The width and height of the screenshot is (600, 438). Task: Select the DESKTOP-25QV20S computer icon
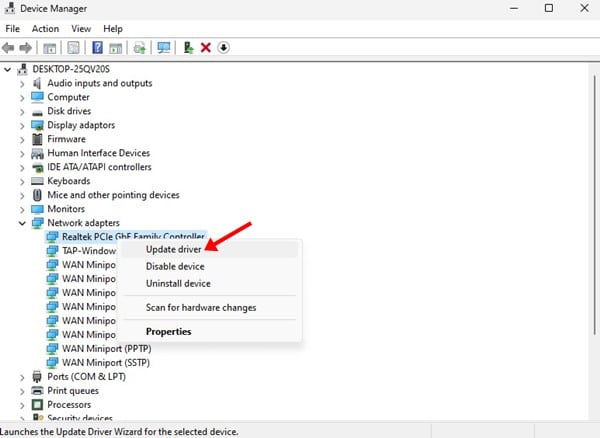point(23,69)
